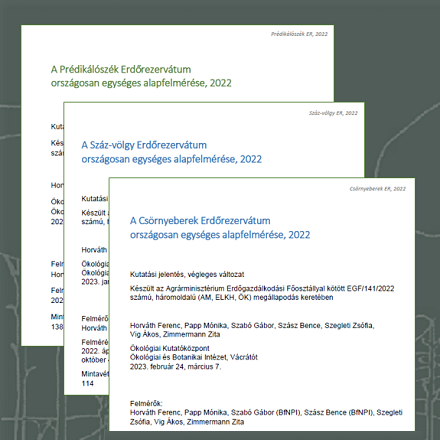Open the Prédikálószék Erdőrezervátum report cover

[177, 63]
